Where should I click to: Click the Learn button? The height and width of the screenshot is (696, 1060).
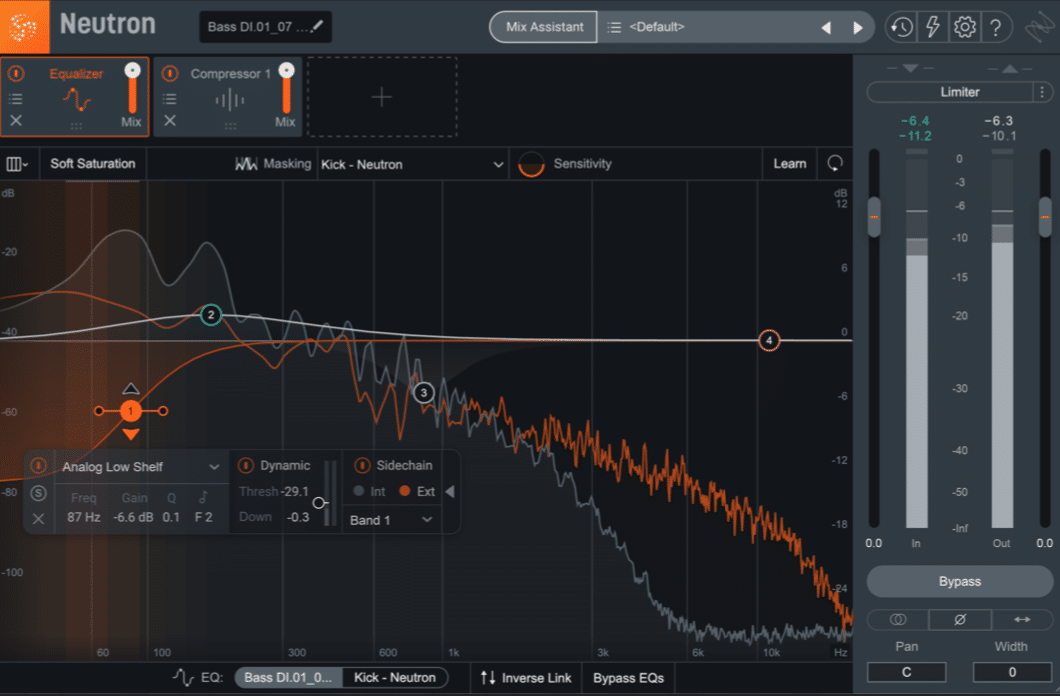click(790, 164)
